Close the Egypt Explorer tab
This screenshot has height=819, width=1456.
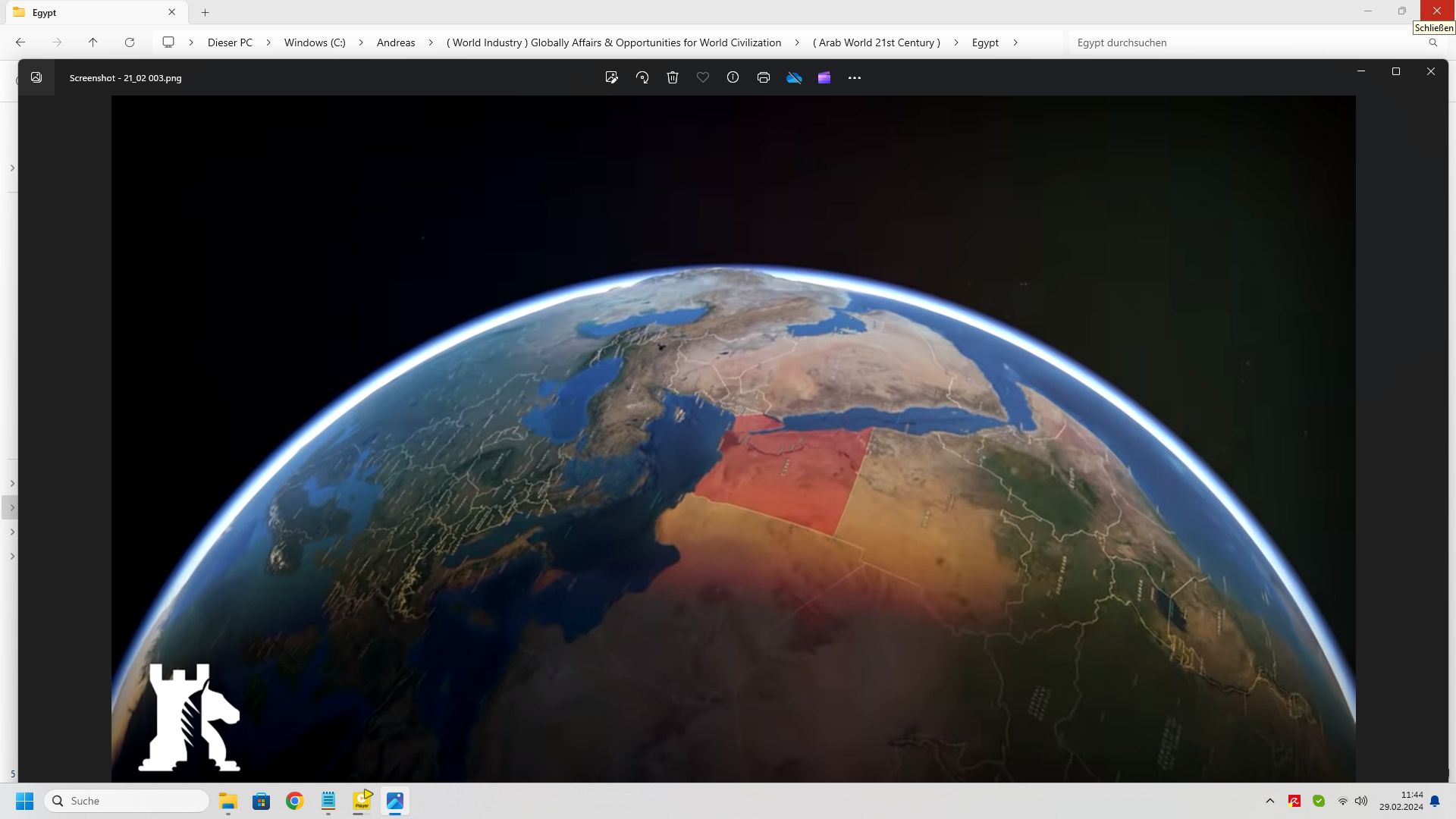click(172, 12)
